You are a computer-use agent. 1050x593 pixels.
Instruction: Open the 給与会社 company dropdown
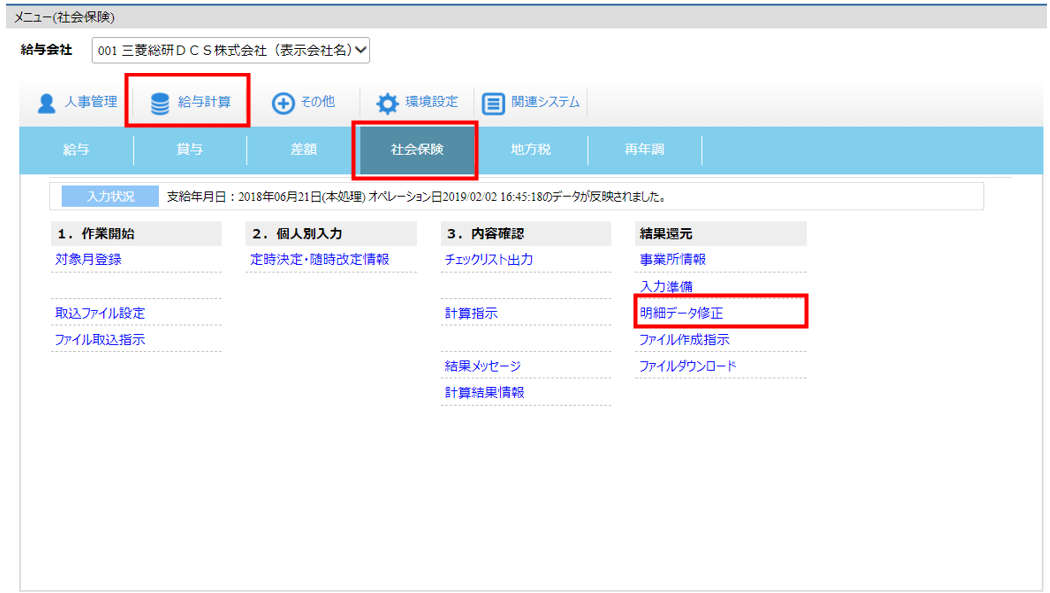[x=230, y=50]
